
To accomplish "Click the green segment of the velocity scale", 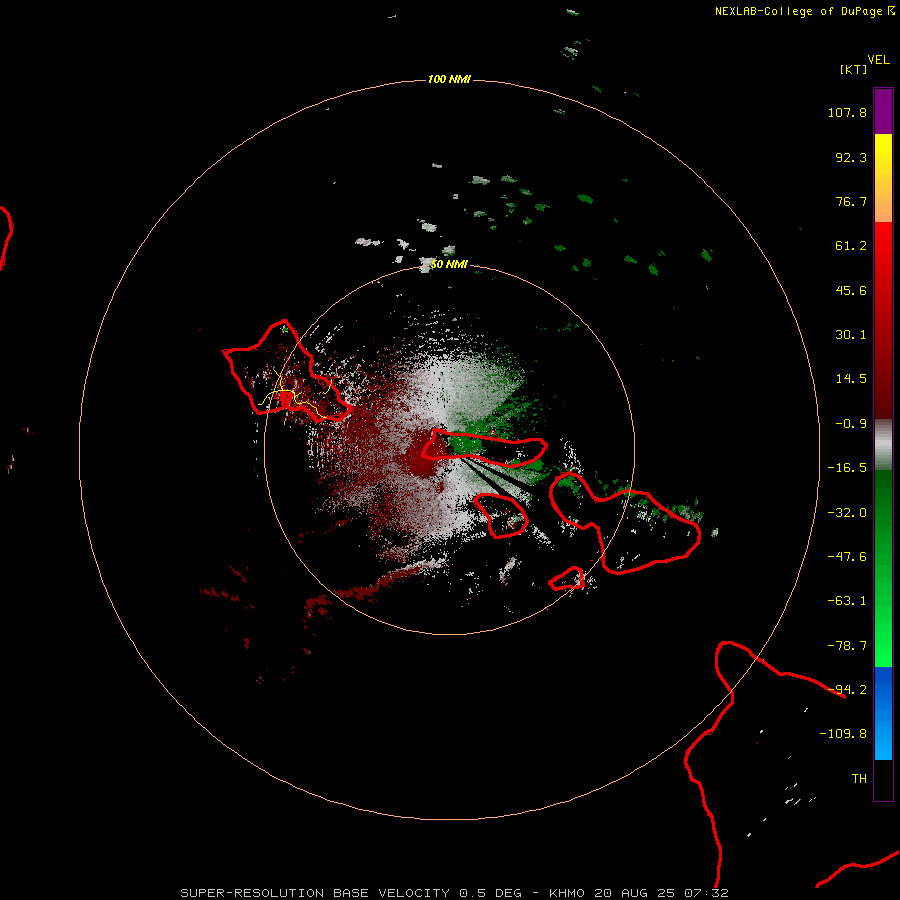I will 883,568.
